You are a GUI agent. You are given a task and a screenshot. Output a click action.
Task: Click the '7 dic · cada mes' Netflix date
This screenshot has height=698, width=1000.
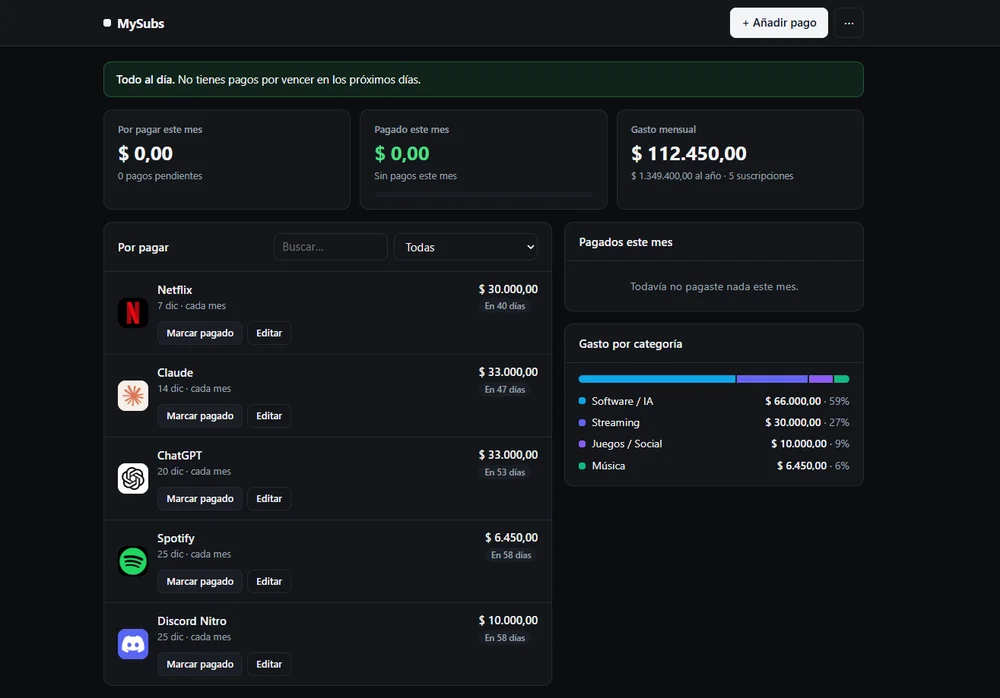(191, 306)
